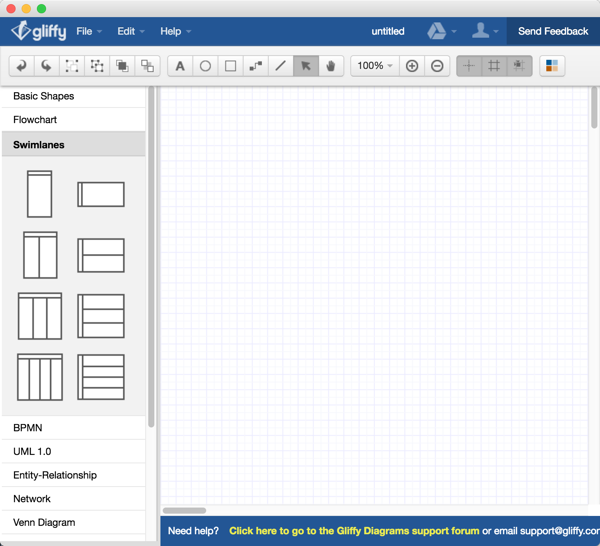Screen dimensions: 600x546
Task: Expand the Venn Diagram library
Action: coord(73,523)
